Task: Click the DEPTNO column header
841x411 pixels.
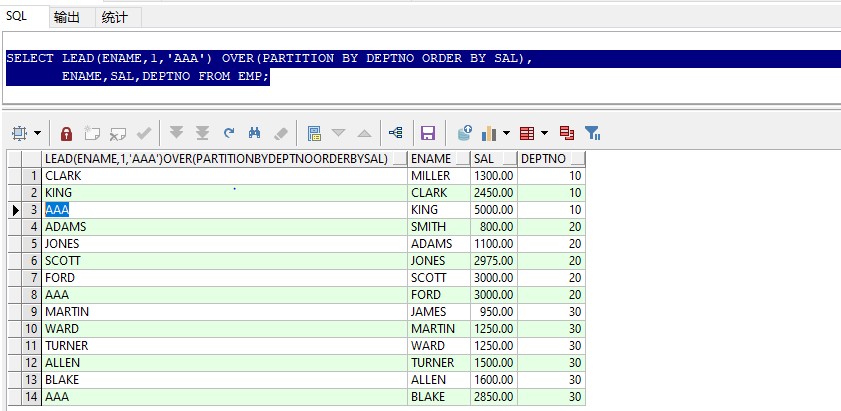Action: tap(543, 159)
